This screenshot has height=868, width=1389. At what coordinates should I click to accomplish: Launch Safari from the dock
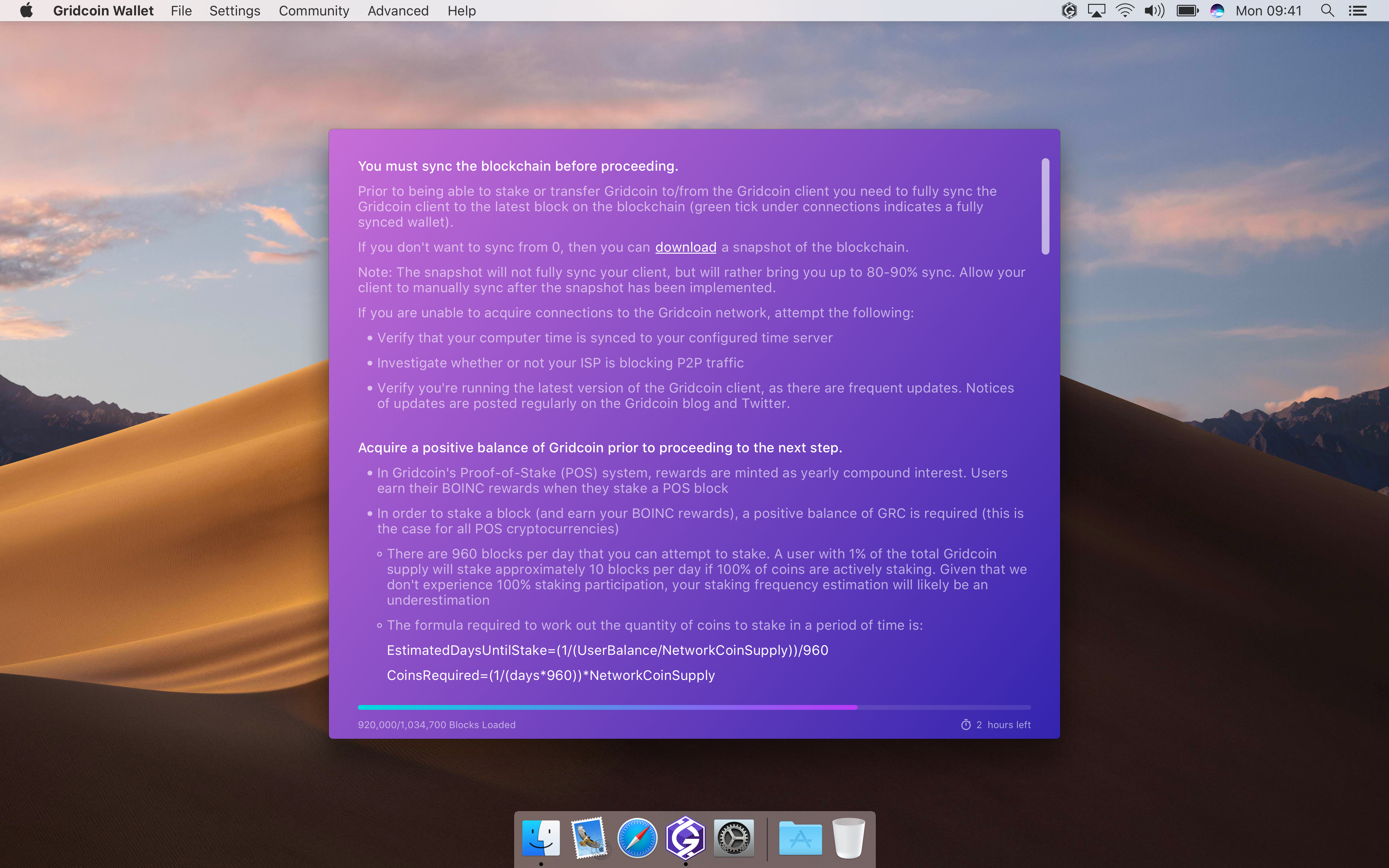click(x=637, y=838)
